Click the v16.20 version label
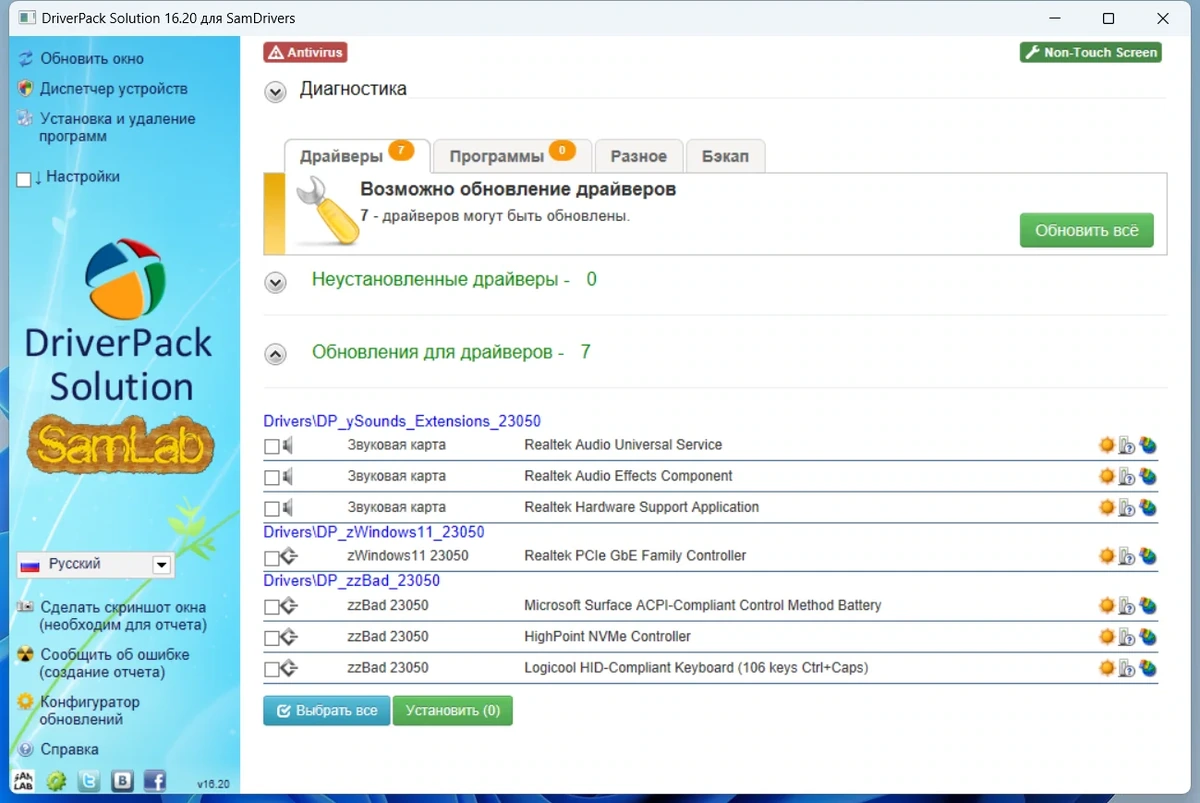 point(213,784)
